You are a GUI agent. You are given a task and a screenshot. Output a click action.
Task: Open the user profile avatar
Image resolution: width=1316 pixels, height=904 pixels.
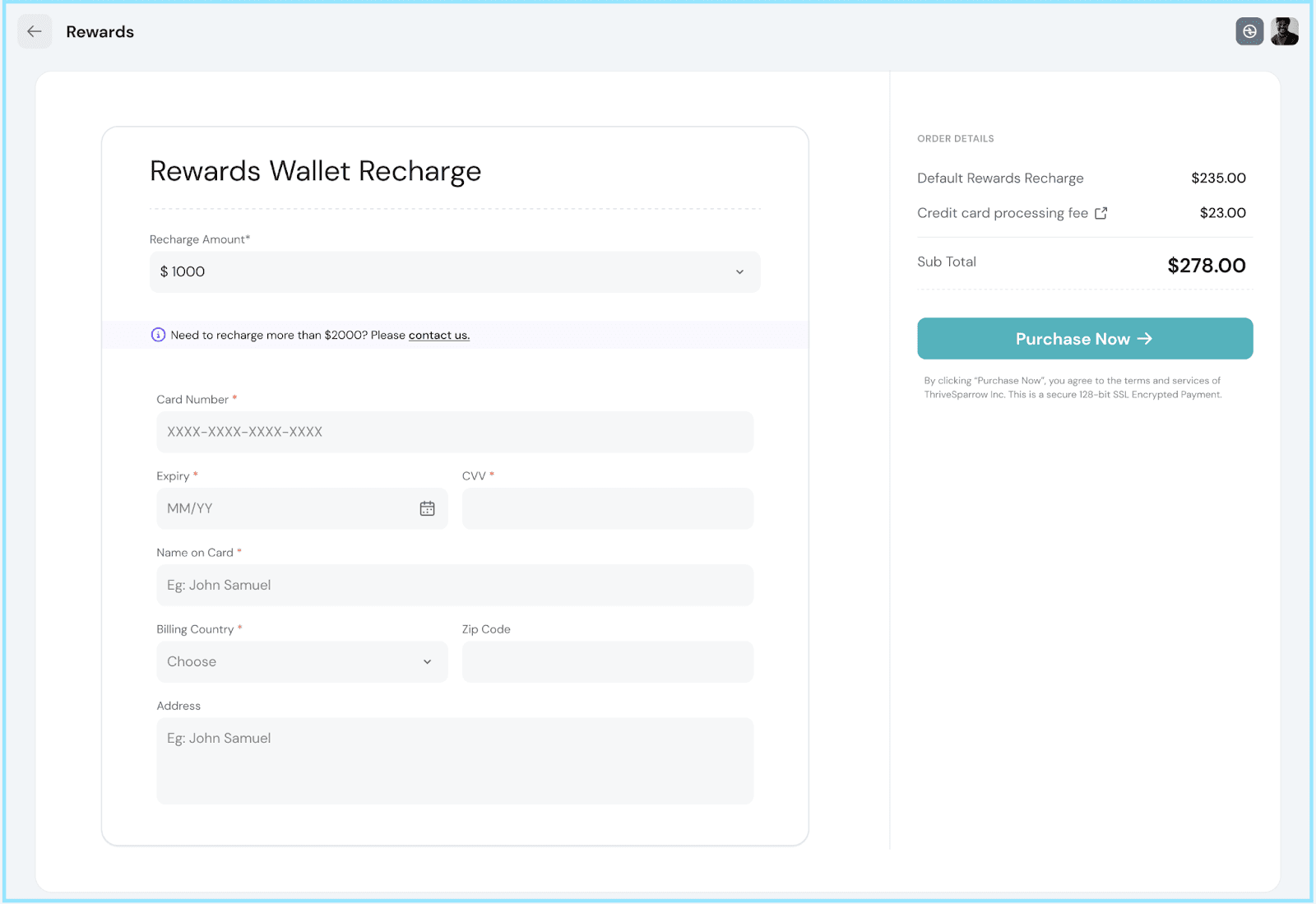[1284, 32]
